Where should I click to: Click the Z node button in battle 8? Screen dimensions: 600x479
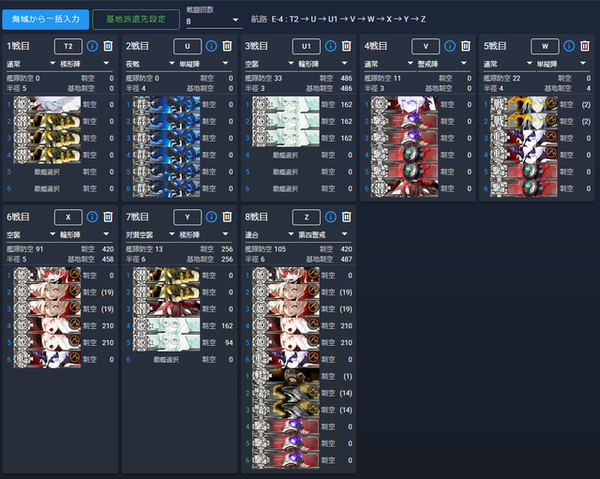tap(306, 216)
